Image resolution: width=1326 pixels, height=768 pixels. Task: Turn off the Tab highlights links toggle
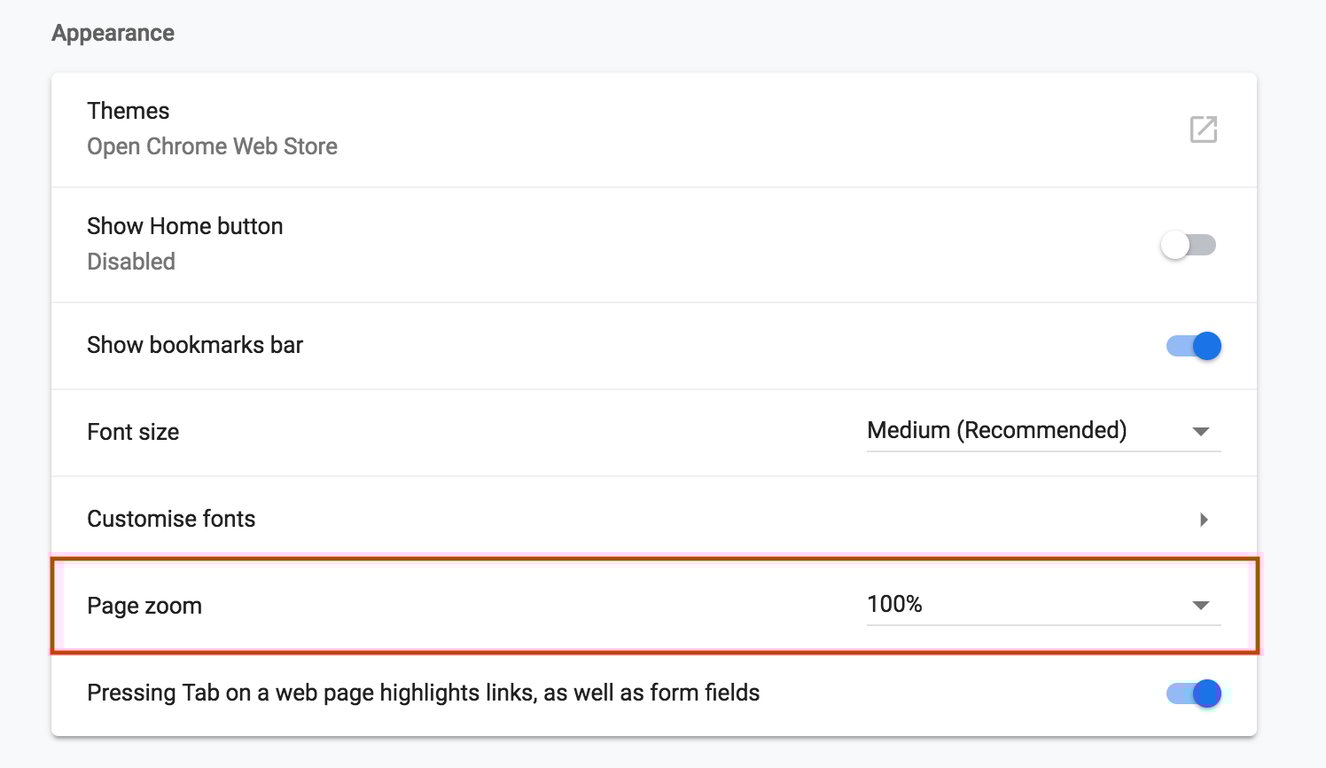(x=1194, y=693)
